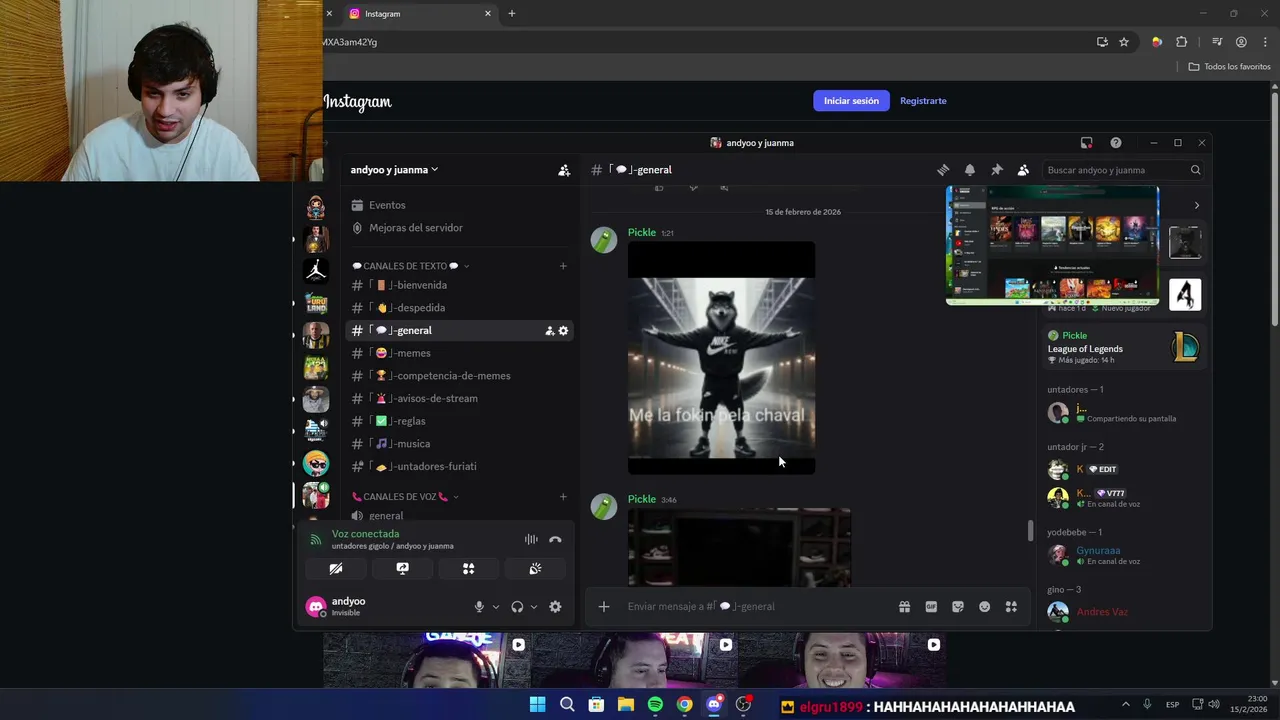Open microphone input options arrow
1280x720 pixels.
click(495, 607)
